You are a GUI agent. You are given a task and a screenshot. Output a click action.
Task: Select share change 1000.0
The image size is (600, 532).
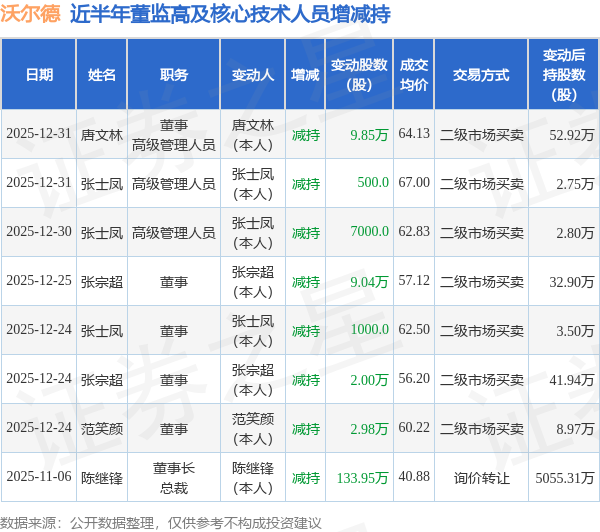click(x=369, y=330)
